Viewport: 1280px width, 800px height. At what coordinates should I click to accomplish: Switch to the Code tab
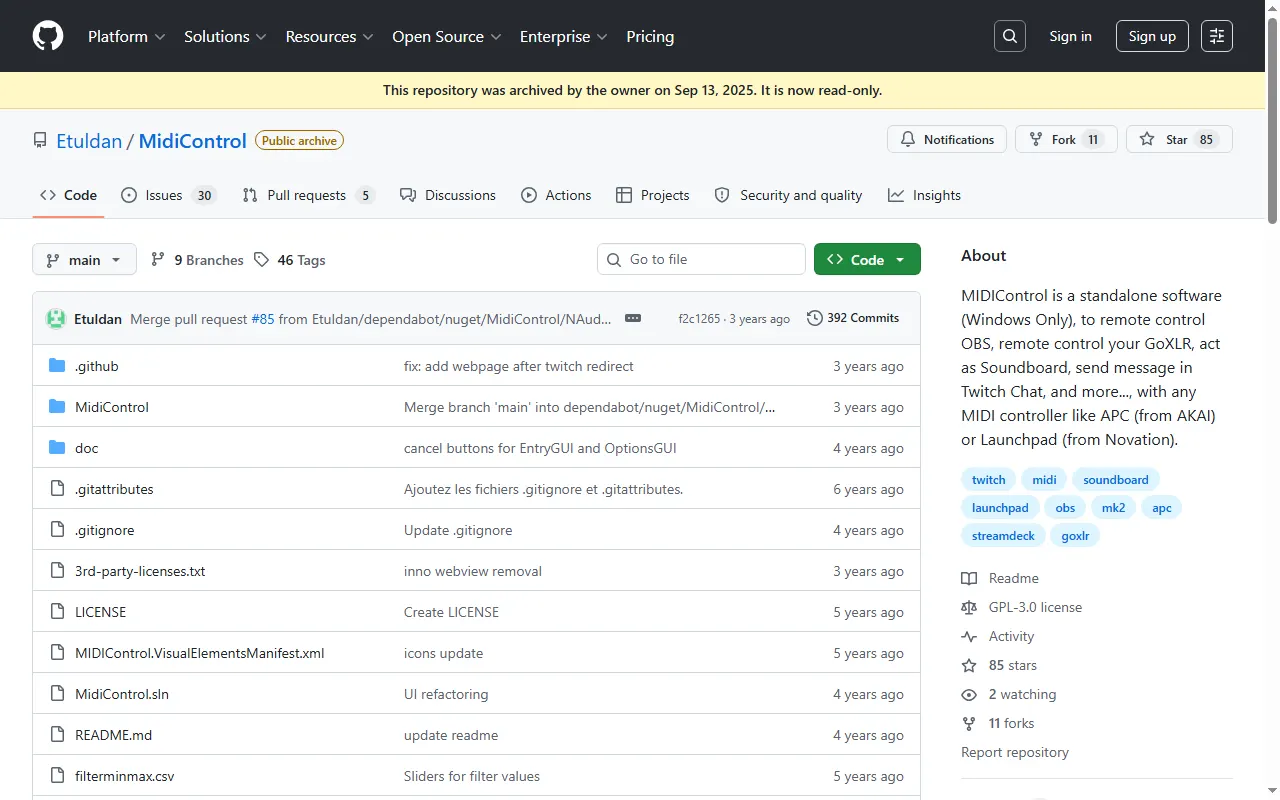pos(68,195)
